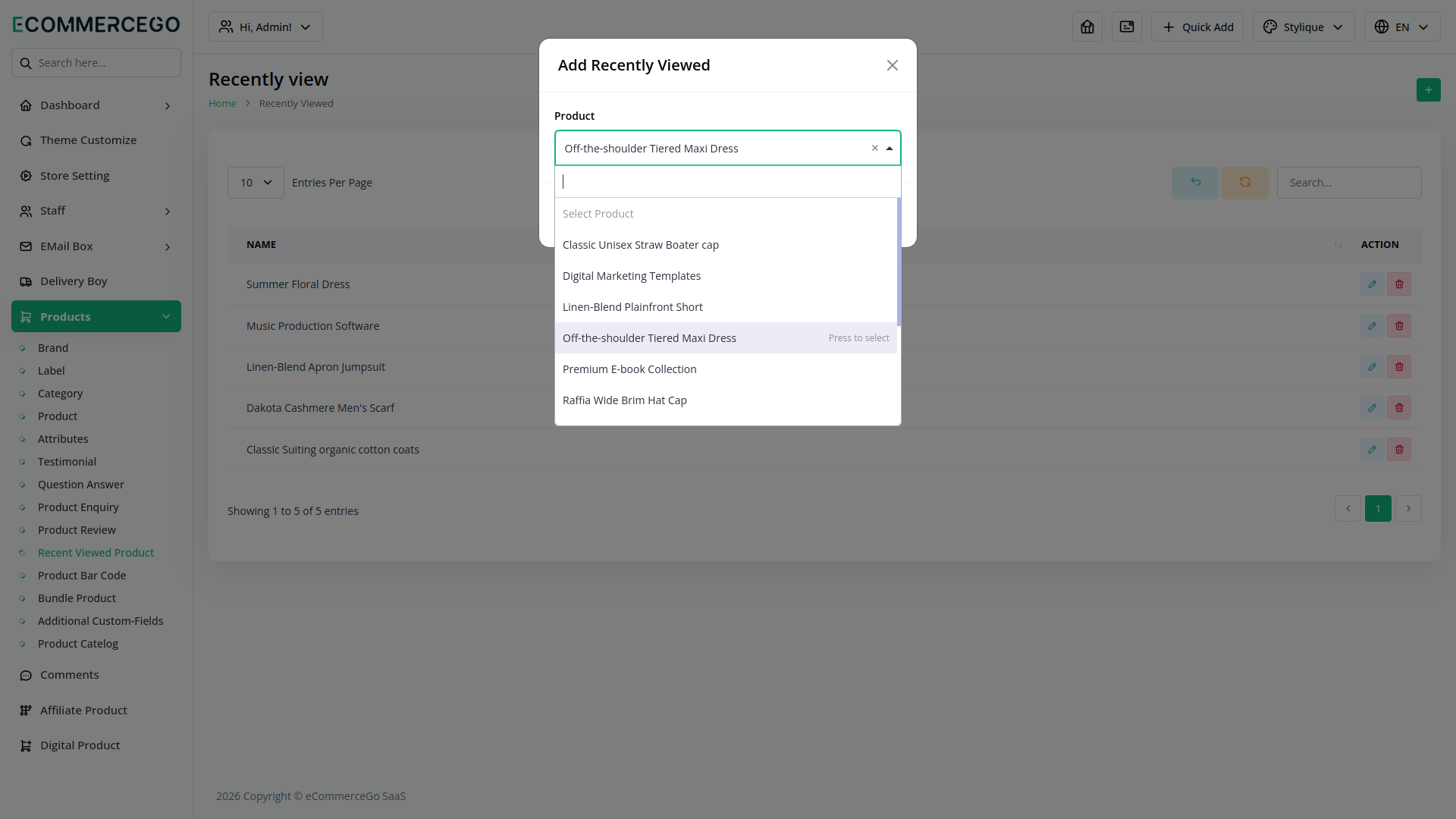Delete the Dakota Cashmere Men's Scarf row
This screenshot has height=819, width=1456.
click(1399, 408)
